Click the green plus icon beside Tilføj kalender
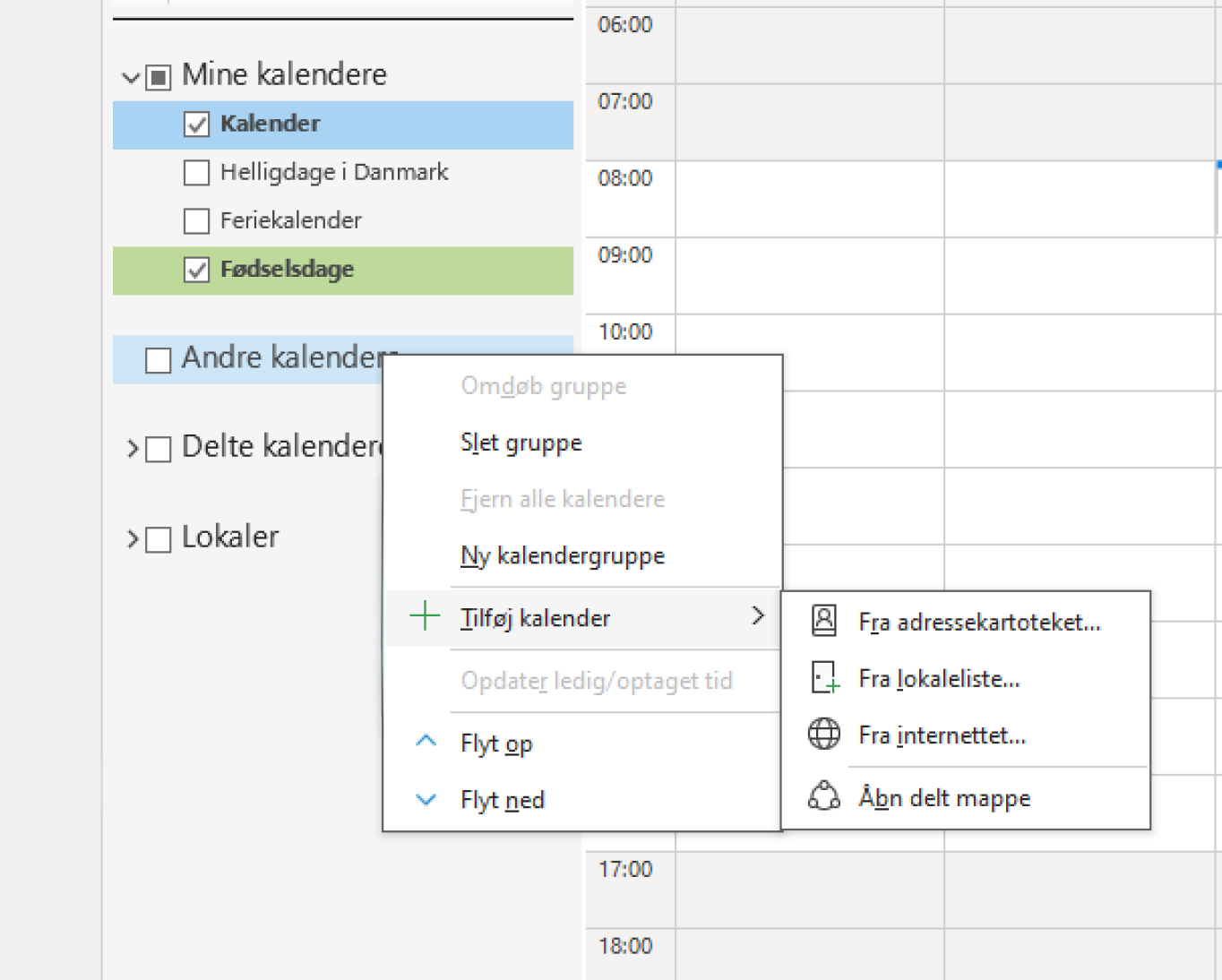This screenshot has width=1222, height=980. 425,616
